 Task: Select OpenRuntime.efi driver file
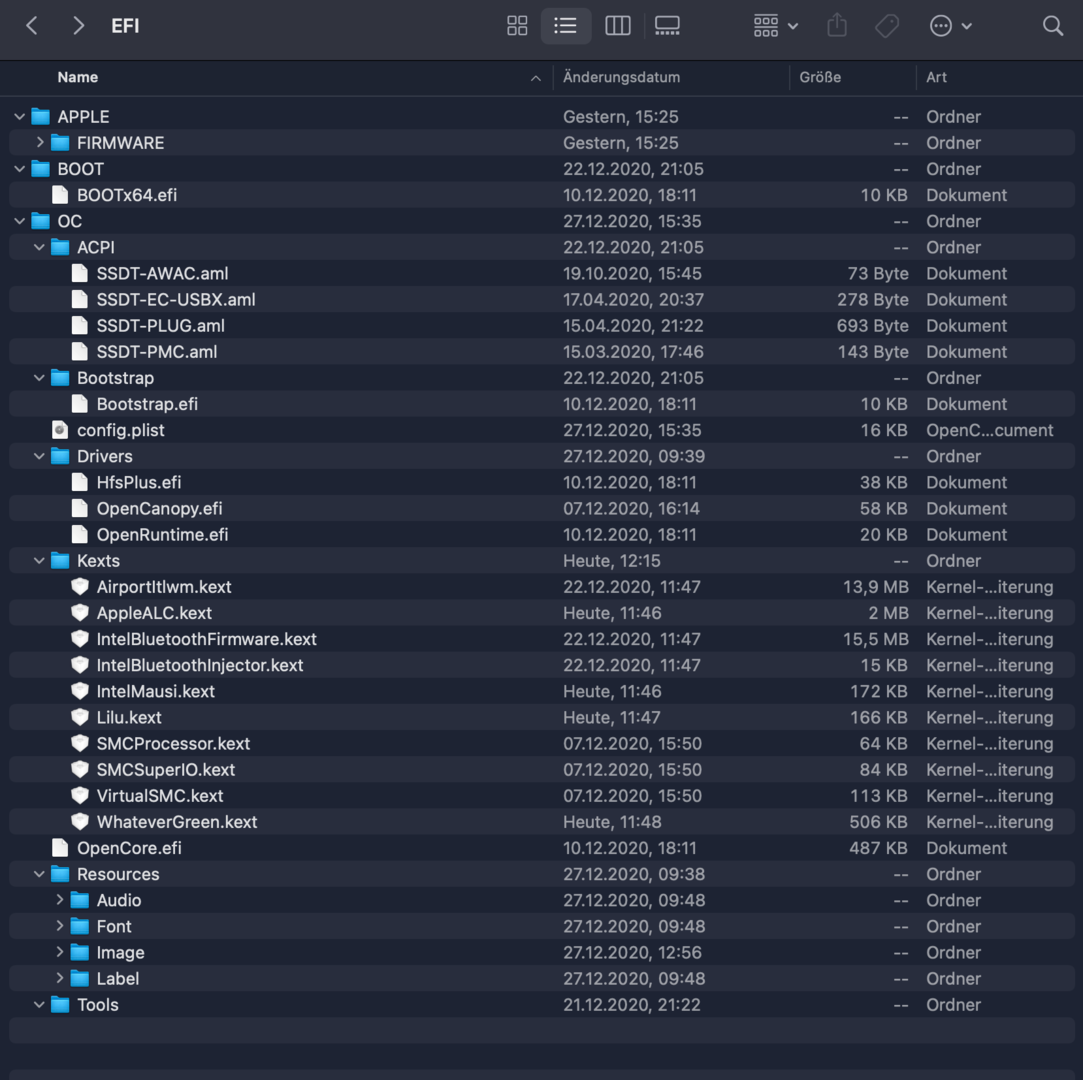click(162, 534)
